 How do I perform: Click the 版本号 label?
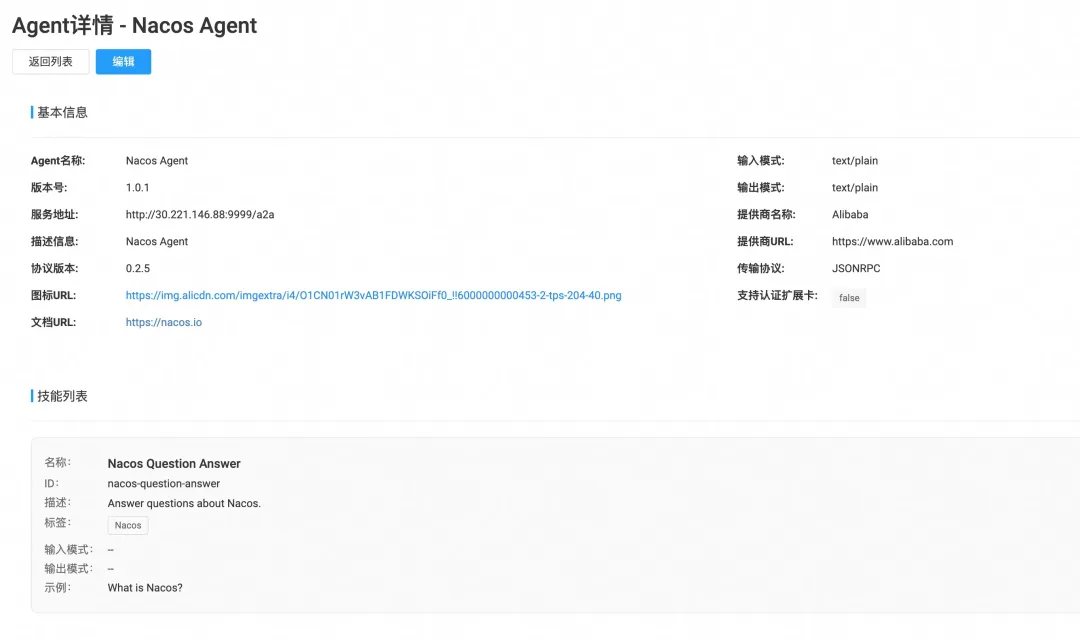click(49, 187)
